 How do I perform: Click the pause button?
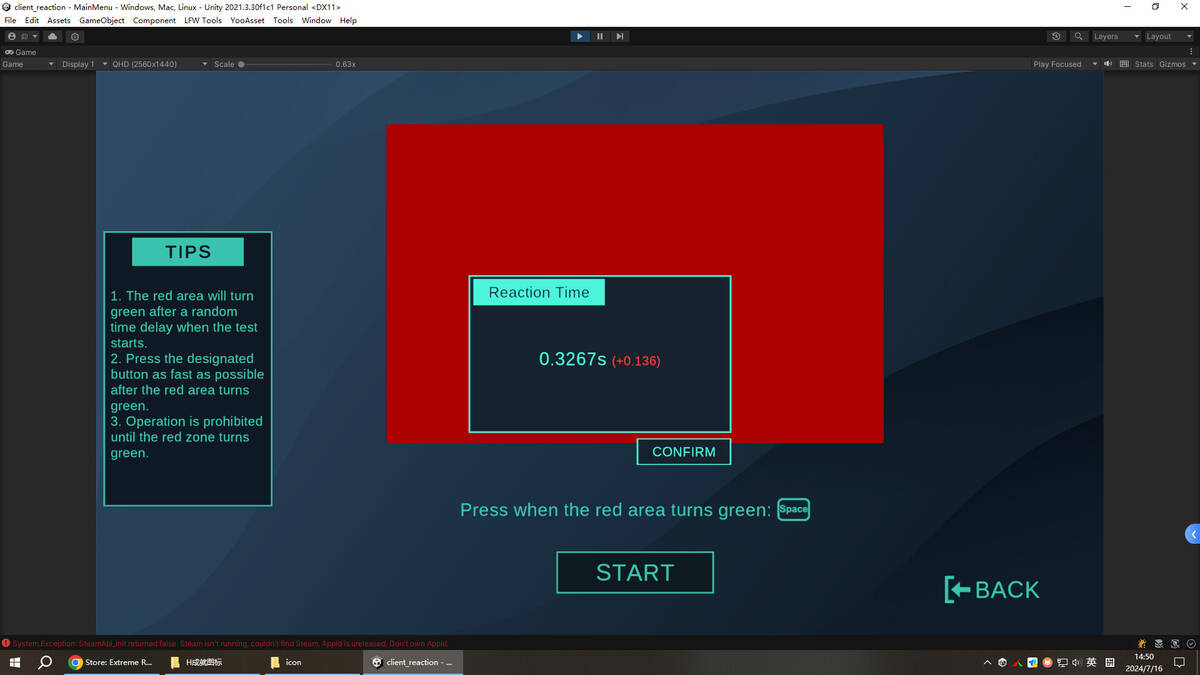click(x=600, y=36)
